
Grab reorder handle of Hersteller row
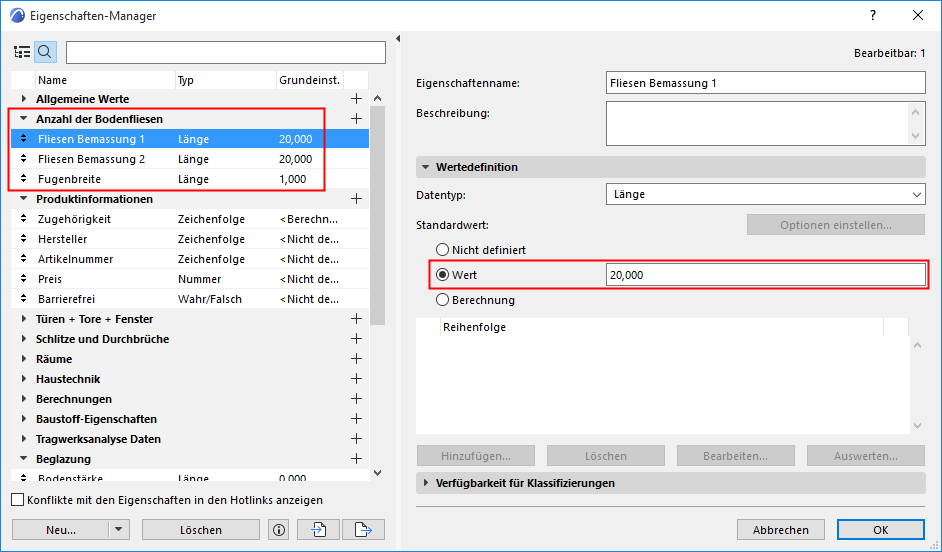[x=23, y=239]
